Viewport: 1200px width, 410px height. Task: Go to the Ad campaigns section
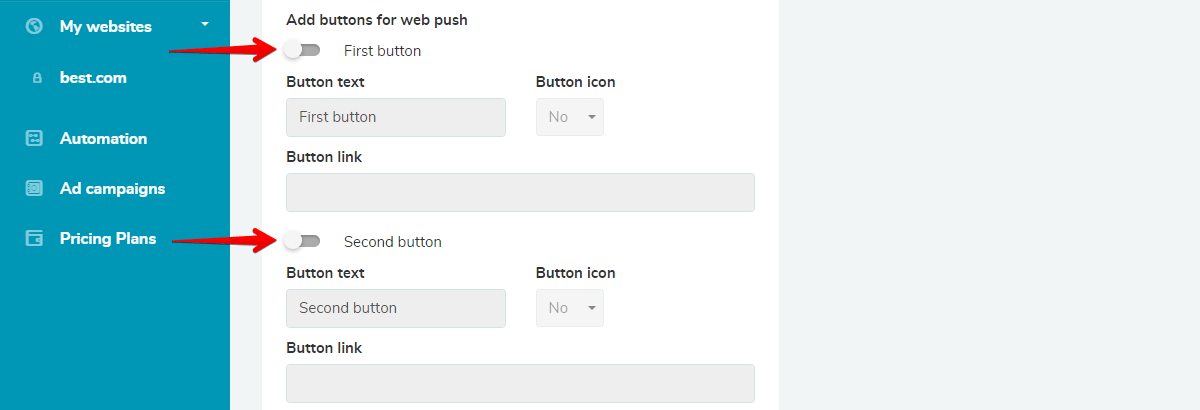[x=112, y=188]
